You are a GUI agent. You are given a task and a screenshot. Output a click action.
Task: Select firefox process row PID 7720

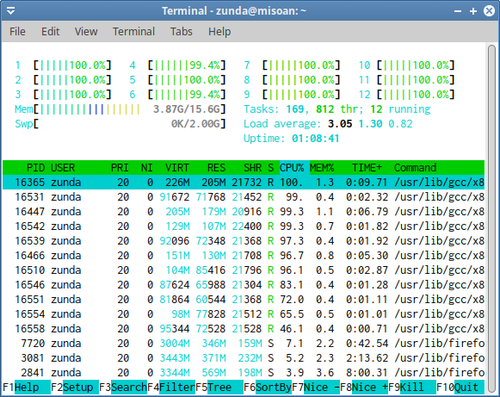[x=244, y=344]
